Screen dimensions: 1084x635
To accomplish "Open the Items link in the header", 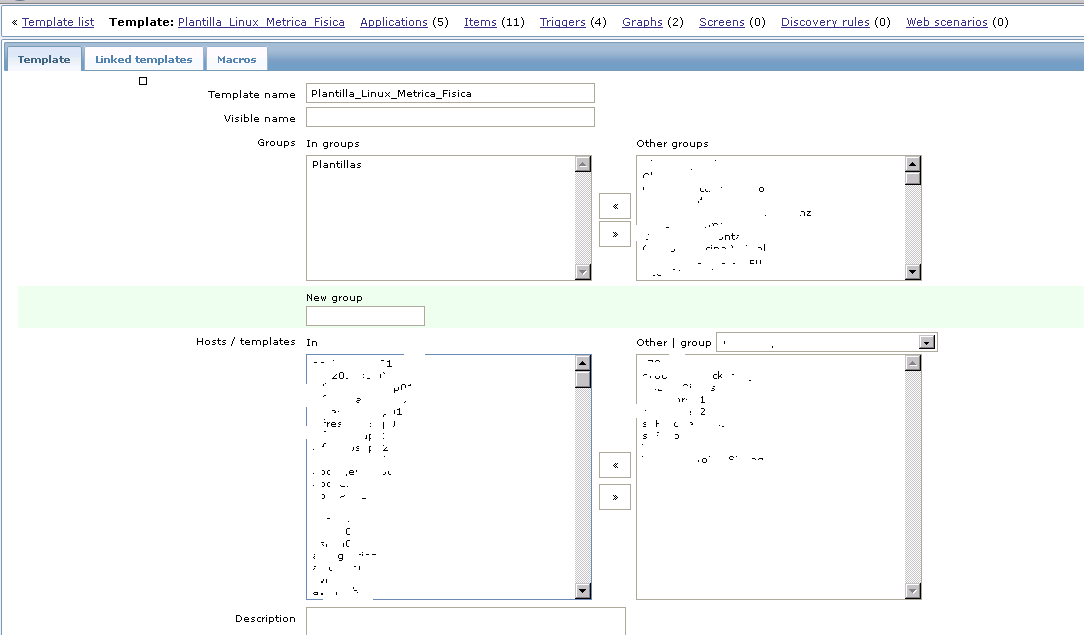I will [480, 22].
